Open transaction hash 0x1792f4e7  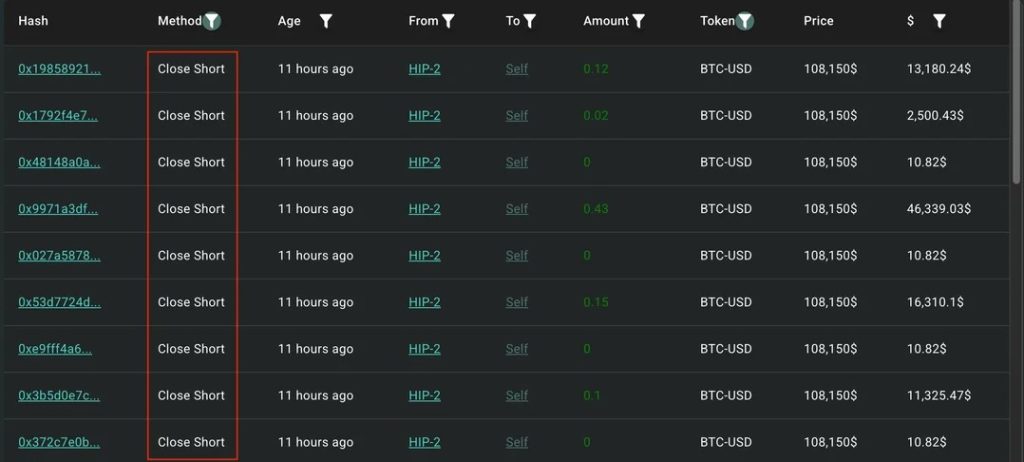[x=58, y=116]
